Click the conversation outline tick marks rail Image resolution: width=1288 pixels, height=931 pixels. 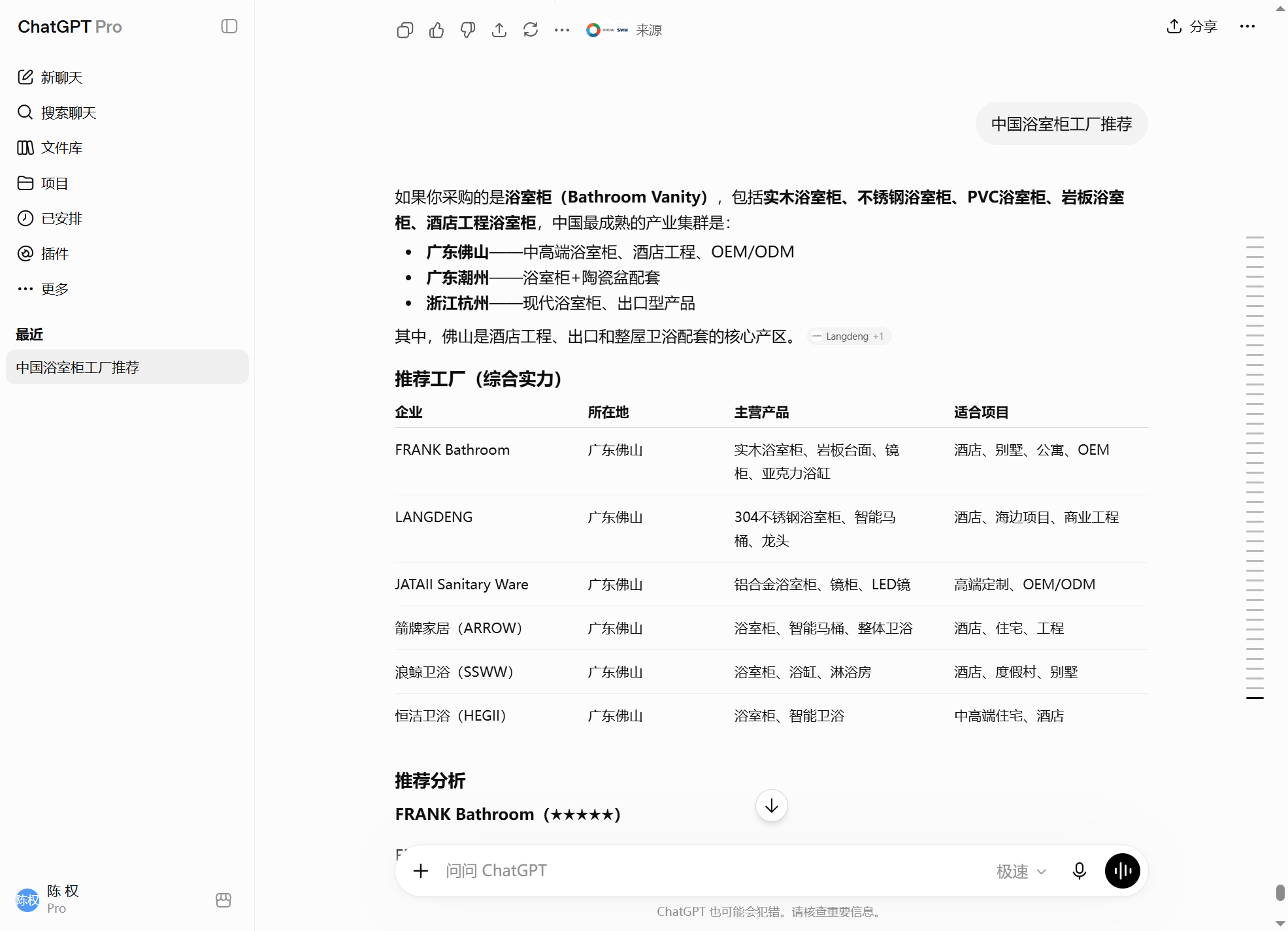point(1255,467)
